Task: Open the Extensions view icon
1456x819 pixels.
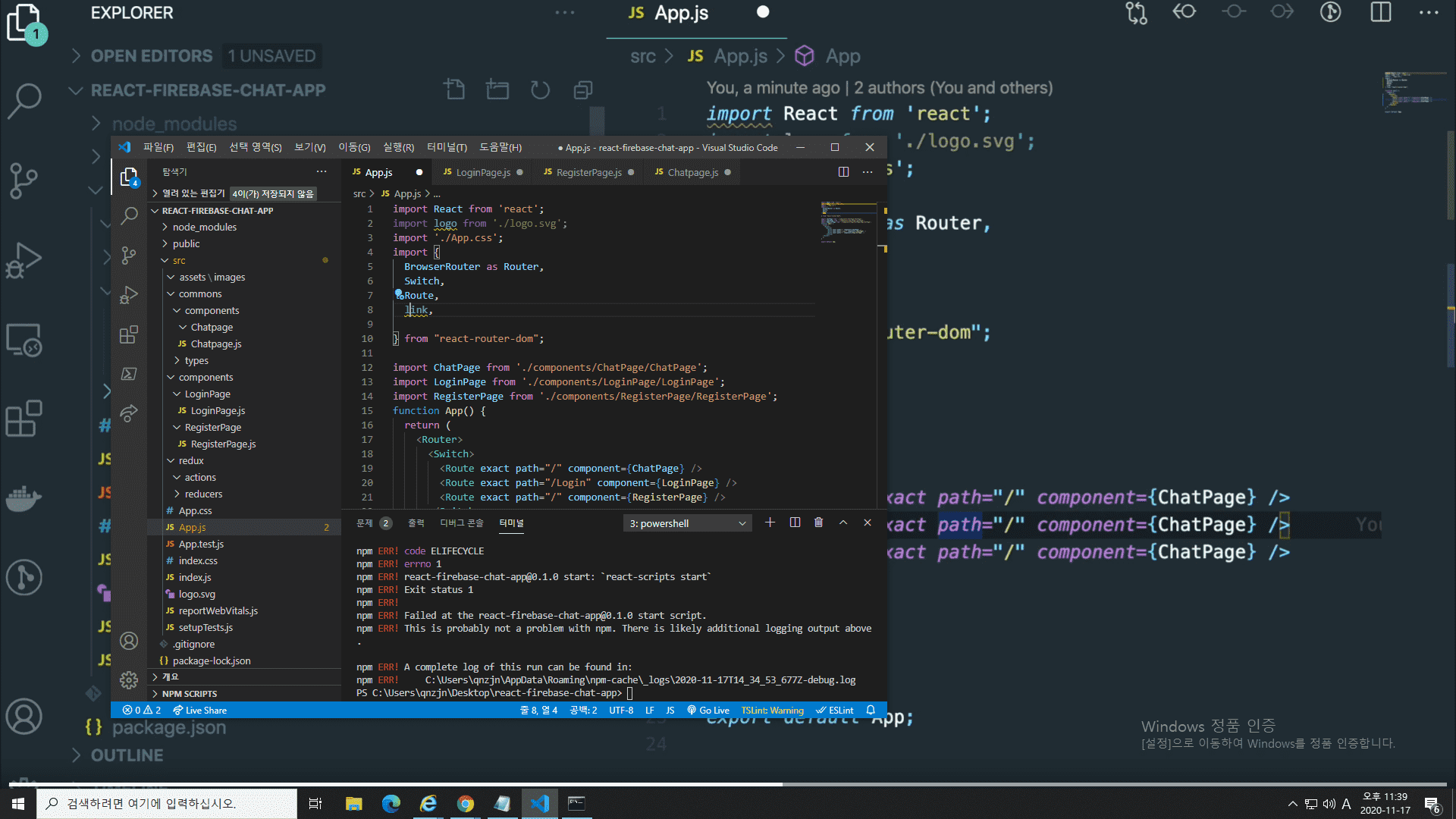Action: pyautogui.click(x=129, y=334)
